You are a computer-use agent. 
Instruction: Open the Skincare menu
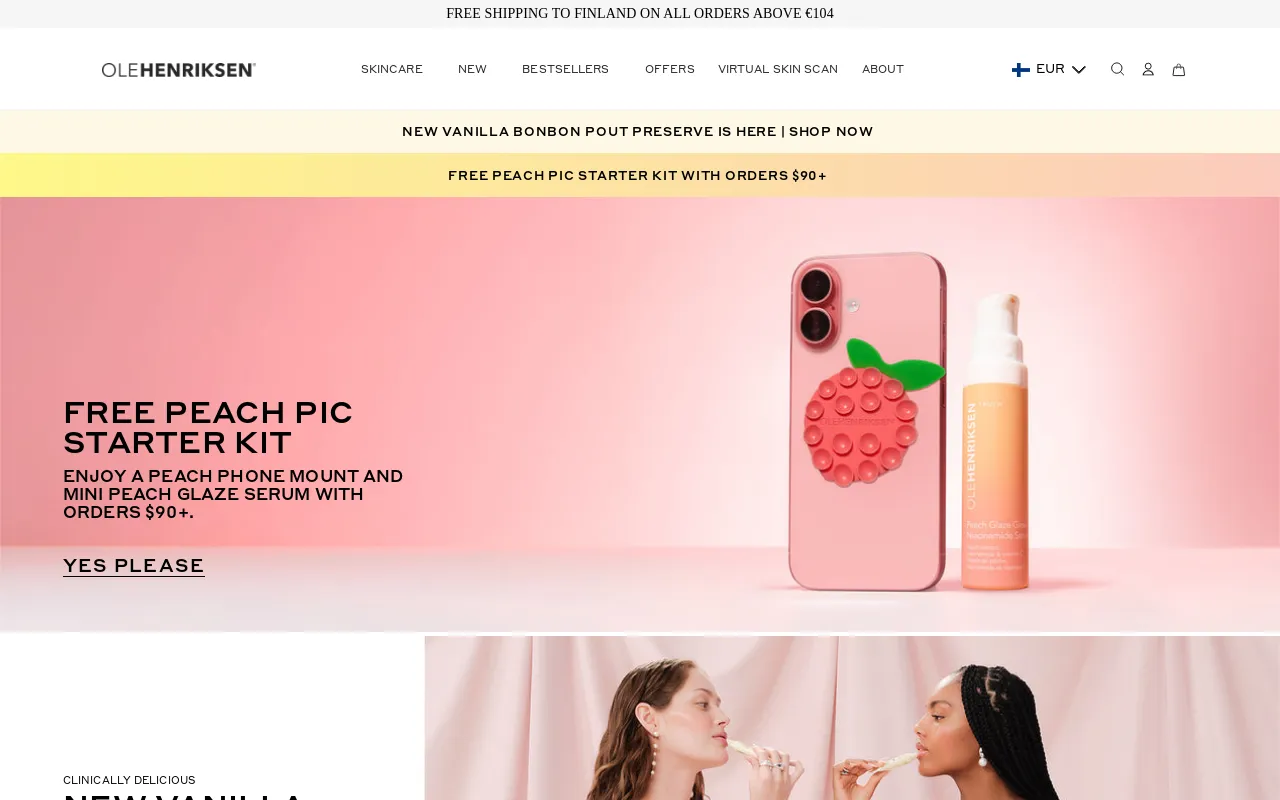point(392,69)
